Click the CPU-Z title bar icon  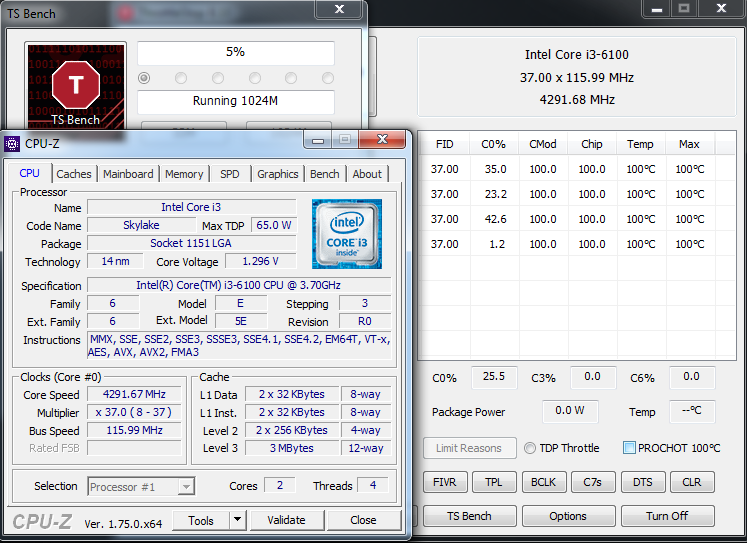12,143
